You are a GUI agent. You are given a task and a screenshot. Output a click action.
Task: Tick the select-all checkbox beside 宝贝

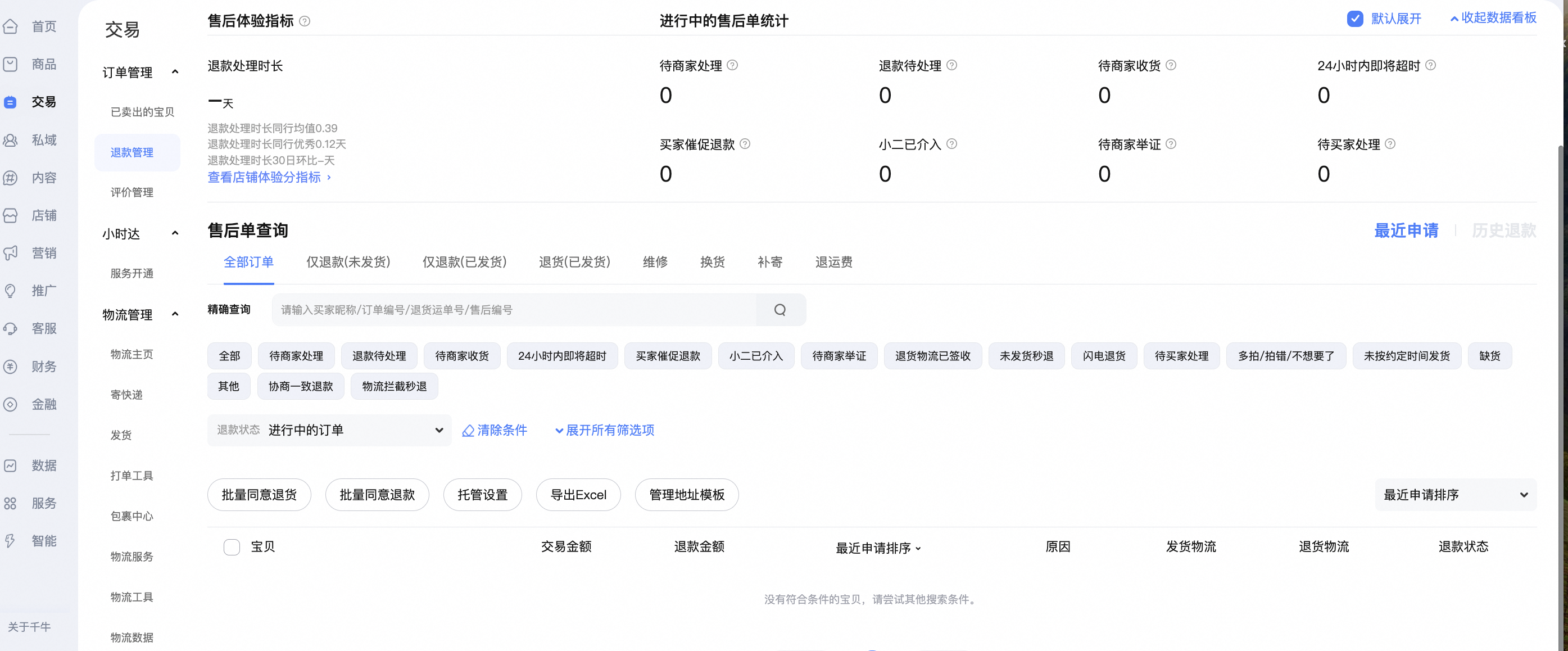click(x=232, y=547)
